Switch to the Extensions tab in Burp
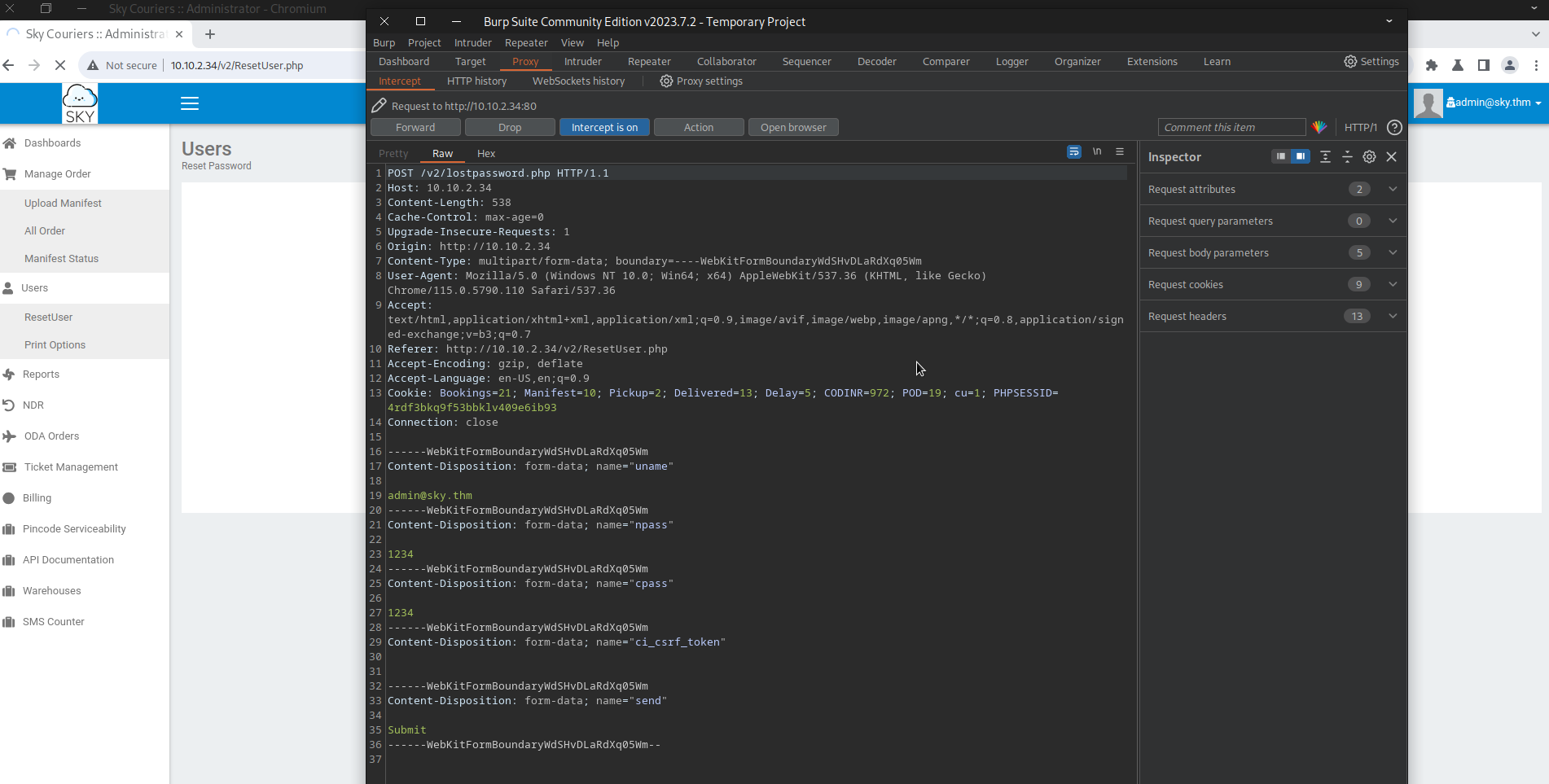This screenshot has height=784, width=1549. [1152, 61]
